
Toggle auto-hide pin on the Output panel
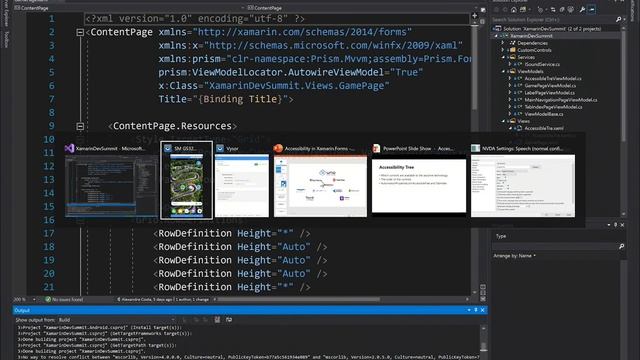tap(476, 310)
